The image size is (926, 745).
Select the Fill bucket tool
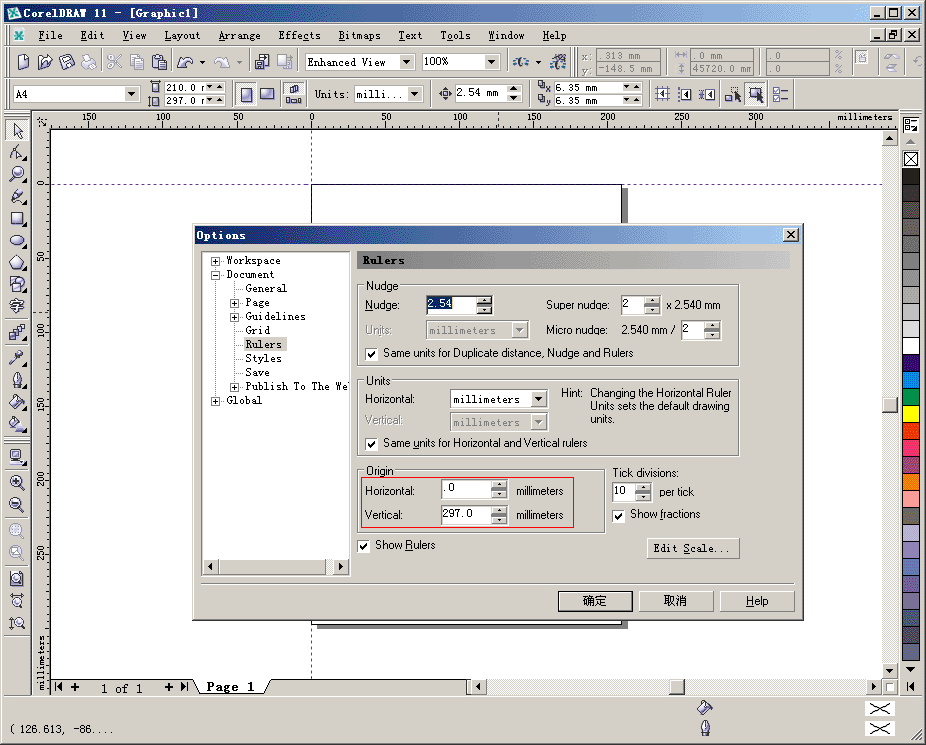(x=18, y=403)
